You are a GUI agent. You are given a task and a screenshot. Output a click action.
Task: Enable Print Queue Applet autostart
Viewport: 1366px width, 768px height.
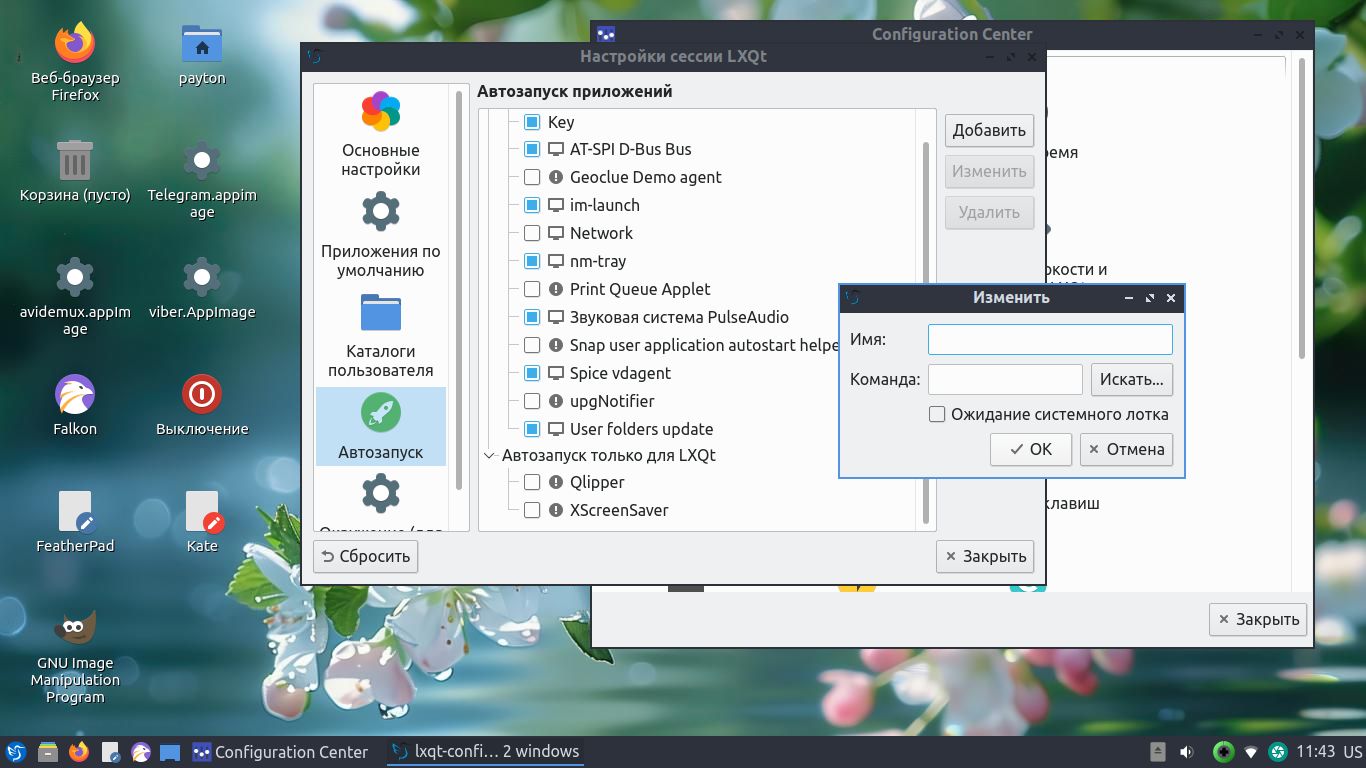[532, 289]
